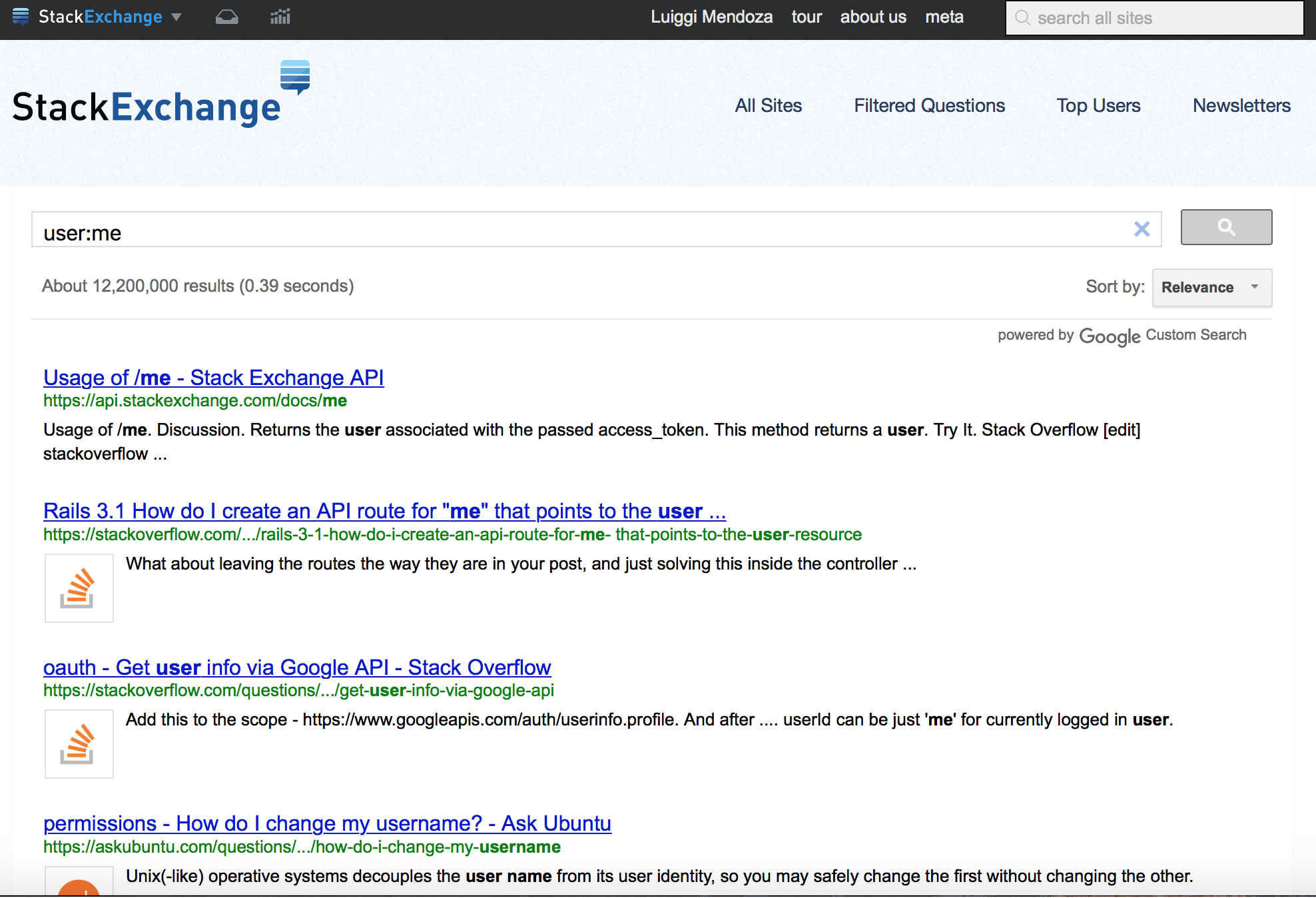Click Stack Overflow thumbnail of oauth result
The width and height of the screenshot is (1316, 898).
tap(79, 744)
